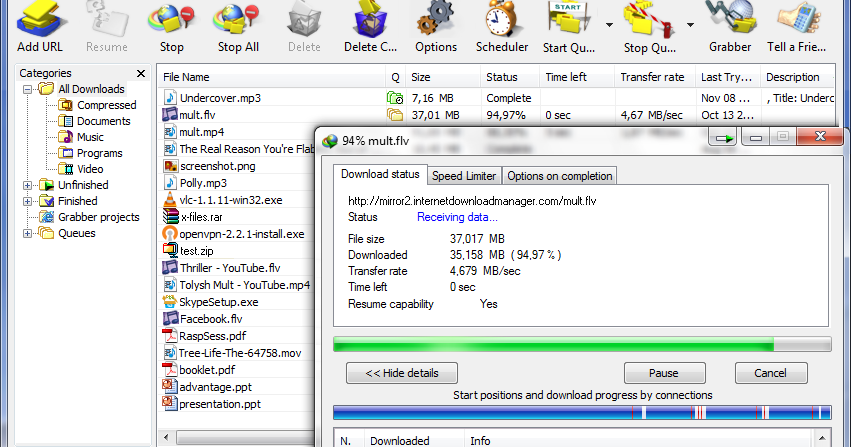Close the Categories panel
The width and height of the screenshot is (851, 447).
(141, 73)
